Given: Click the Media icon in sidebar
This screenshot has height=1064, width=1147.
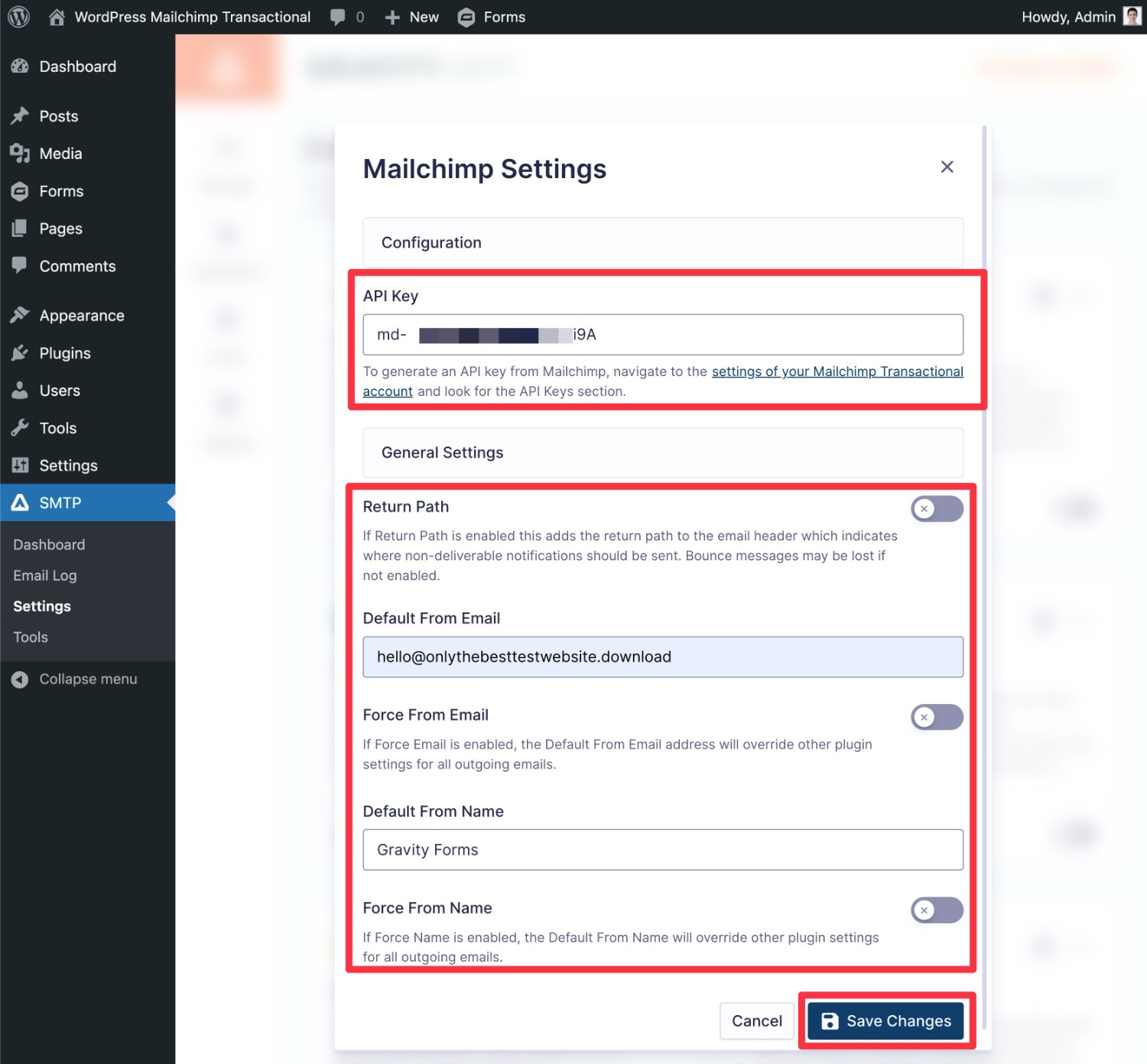Looking at the screenshot, I should 20,154.
